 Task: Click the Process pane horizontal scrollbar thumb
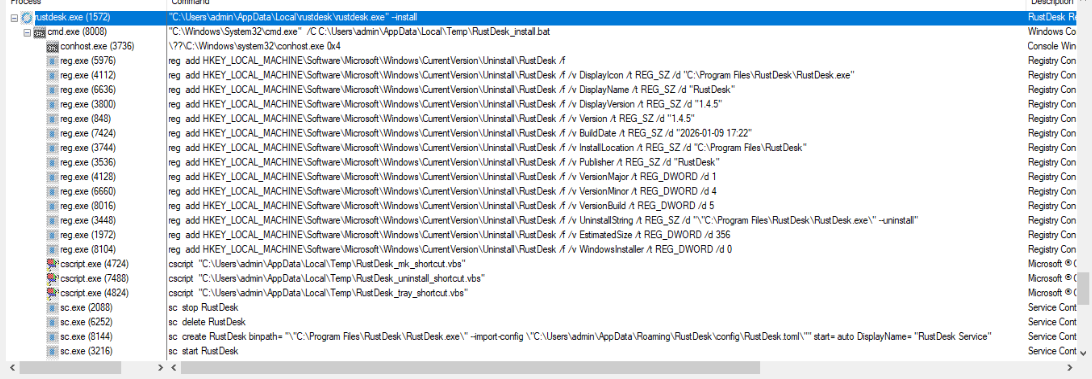70,367
